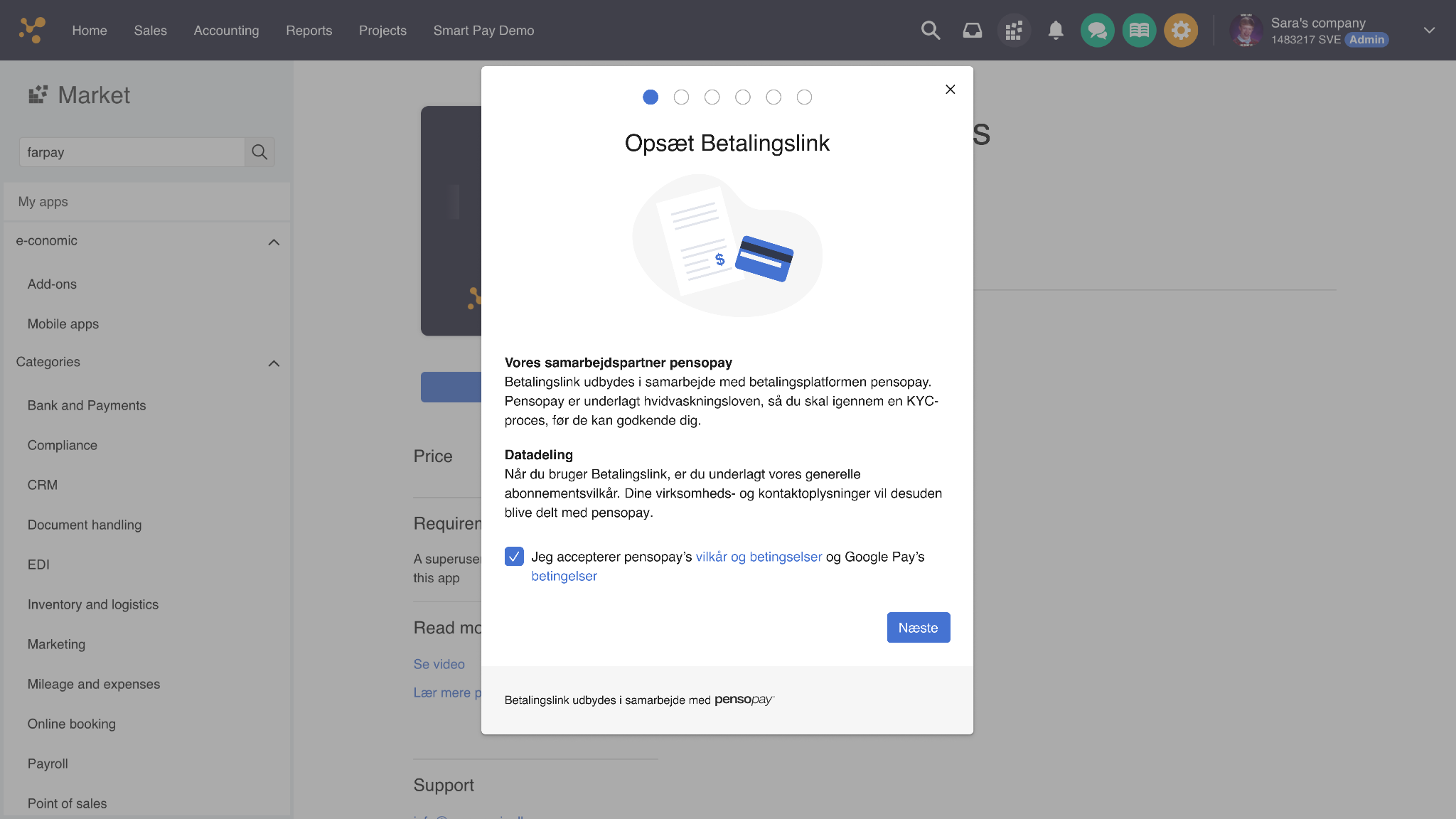The width and height of the screenshot is (1456, 819).
Task: Collapse the Categories sidebar section
Action: pos(274,363)
